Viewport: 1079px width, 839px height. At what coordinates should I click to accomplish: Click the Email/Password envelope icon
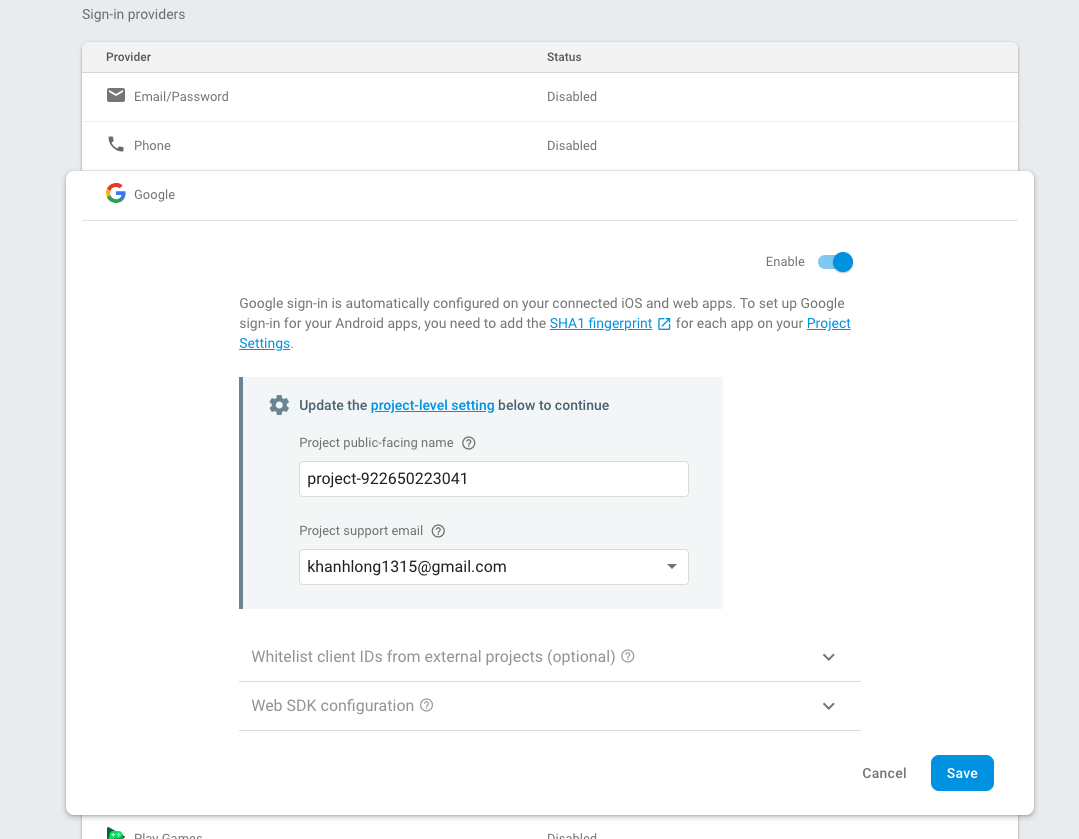pyautogui.click(x=116, y=96)
